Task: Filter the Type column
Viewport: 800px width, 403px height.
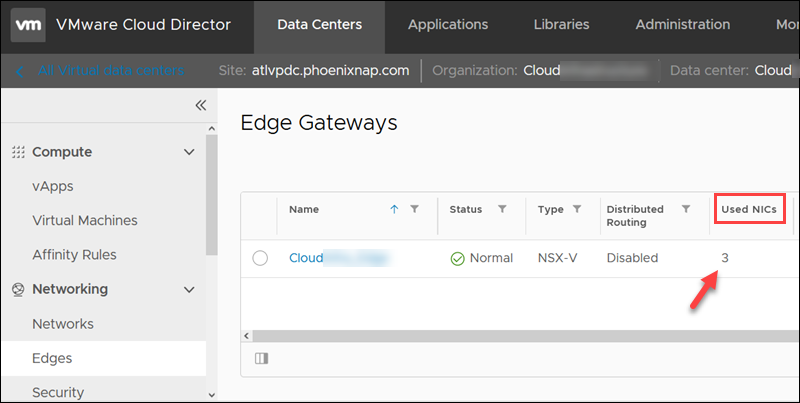Action: tap(577, 209)
